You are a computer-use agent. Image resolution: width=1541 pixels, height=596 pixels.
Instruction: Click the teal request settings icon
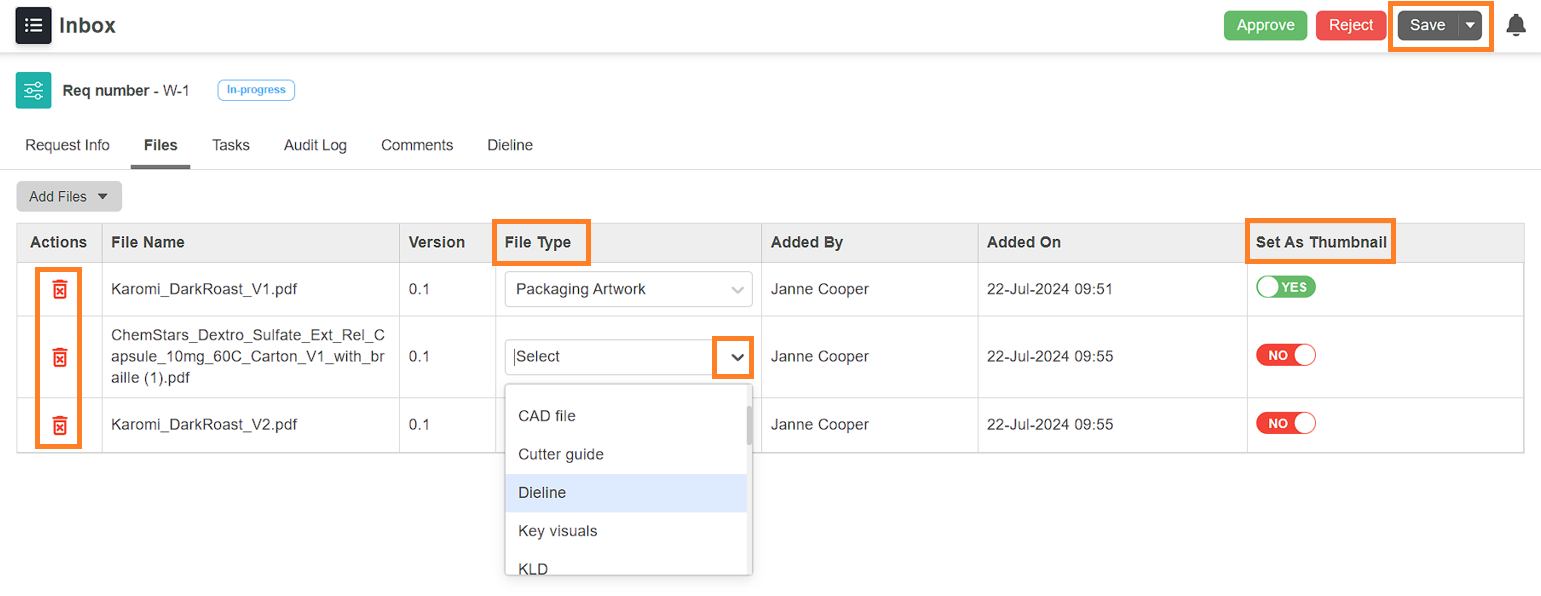(x=34, y=90)
